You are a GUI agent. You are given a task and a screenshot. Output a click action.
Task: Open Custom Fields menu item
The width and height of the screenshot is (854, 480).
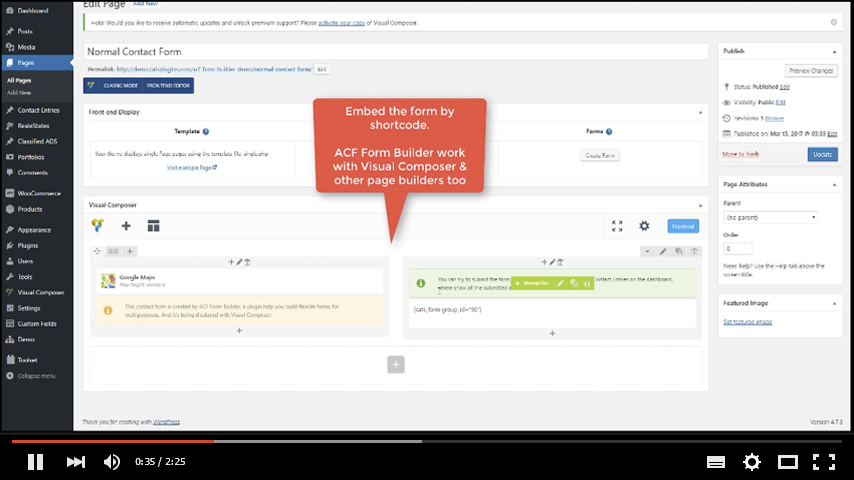click(x=36, y=324)
